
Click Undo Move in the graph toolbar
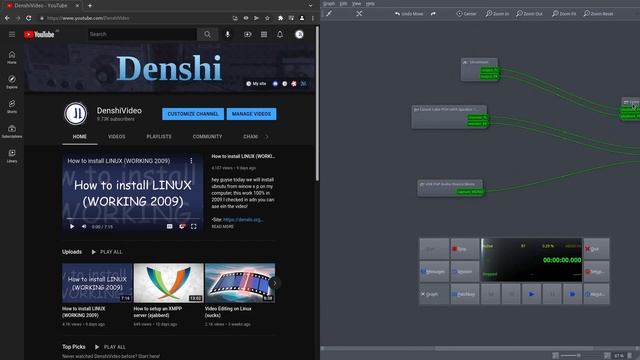tap(409, 13)
